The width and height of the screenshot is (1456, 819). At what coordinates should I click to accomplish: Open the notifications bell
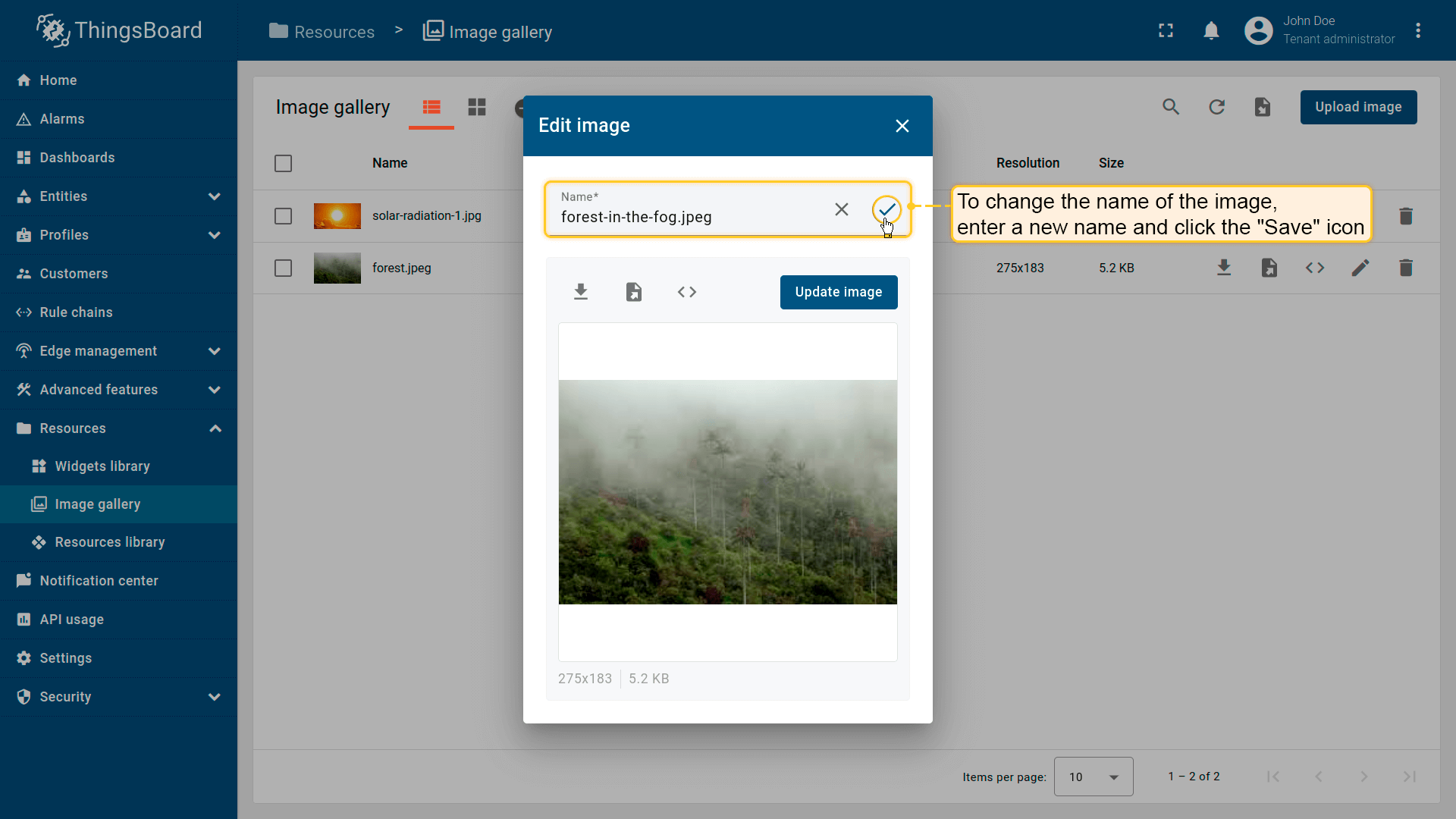(1211, 30)
